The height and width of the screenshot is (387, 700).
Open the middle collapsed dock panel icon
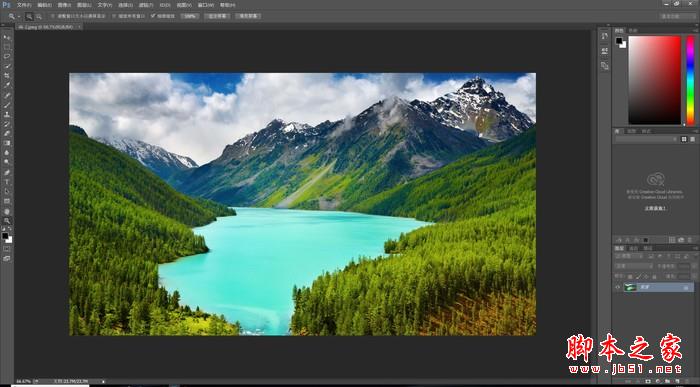point(604,51)
